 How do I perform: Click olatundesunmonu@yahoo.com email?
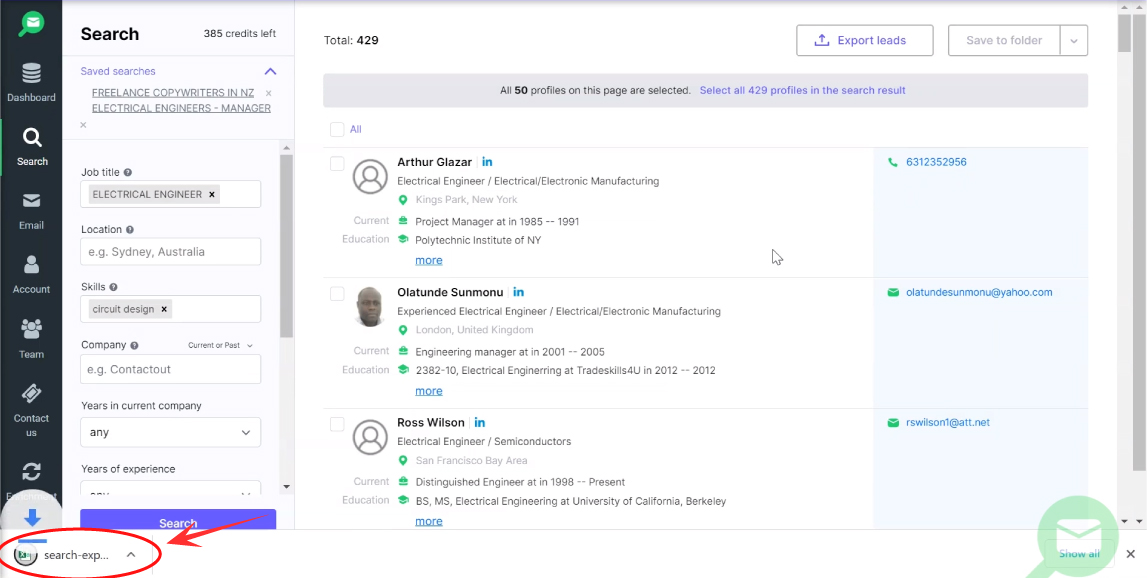(x=979, y=293)
